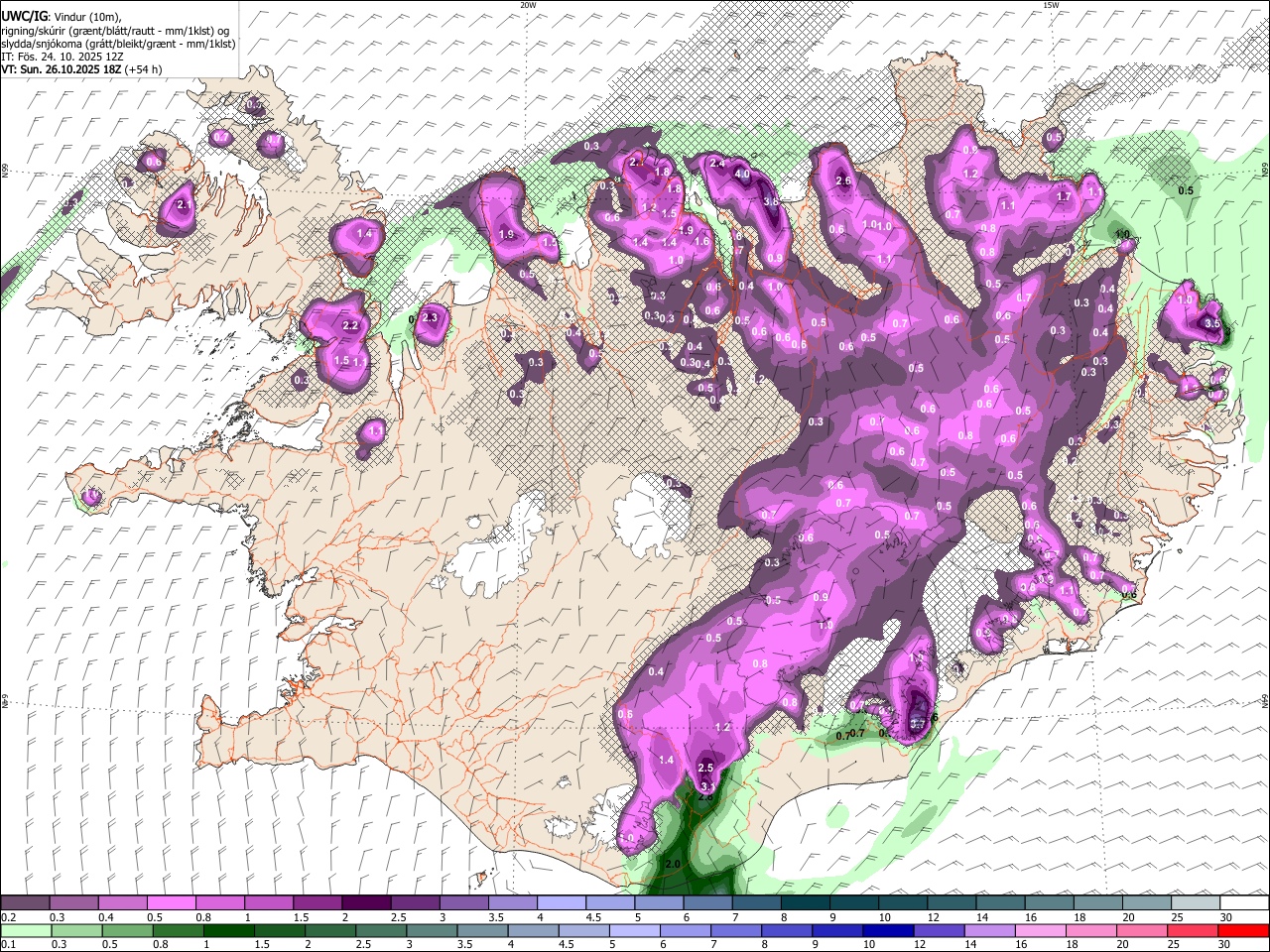Click the 0.5 rain value over the northeast sea
Viewport: 1270px width, 952px height.
click(x=1186, y=190)
